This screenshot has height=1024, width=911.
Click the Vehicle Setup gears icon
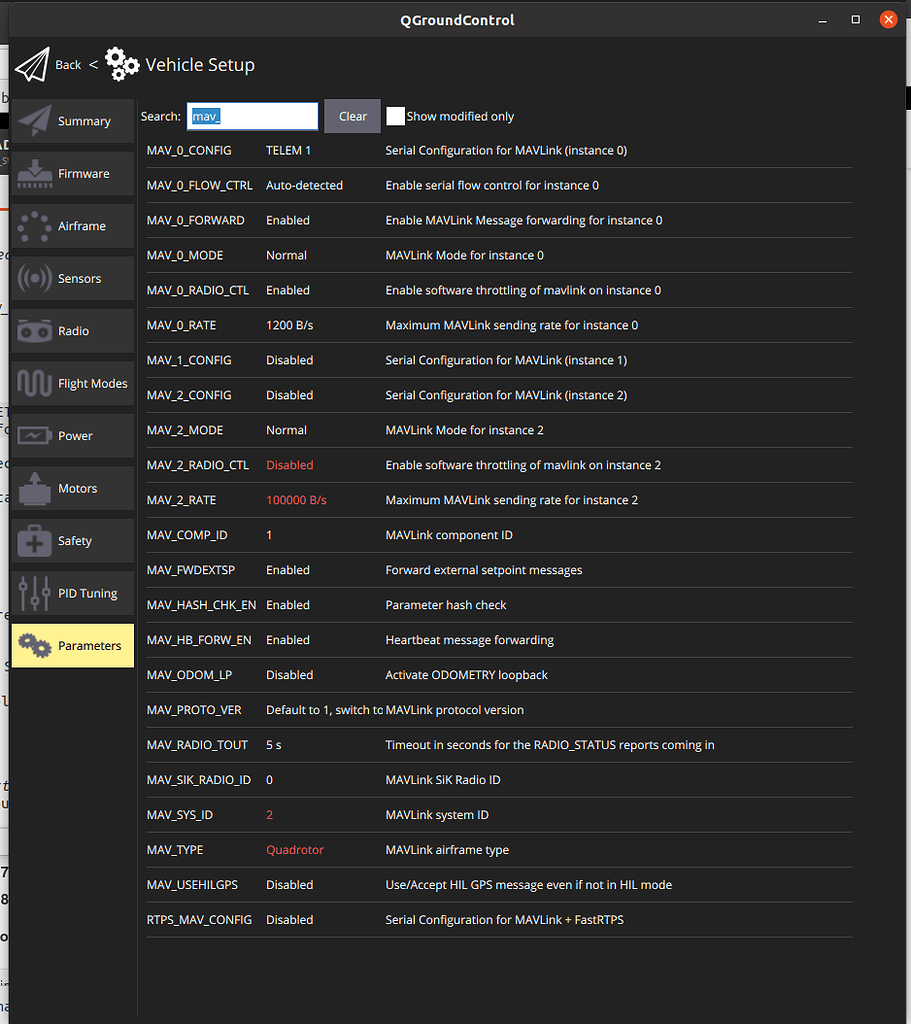pos(122,64)
